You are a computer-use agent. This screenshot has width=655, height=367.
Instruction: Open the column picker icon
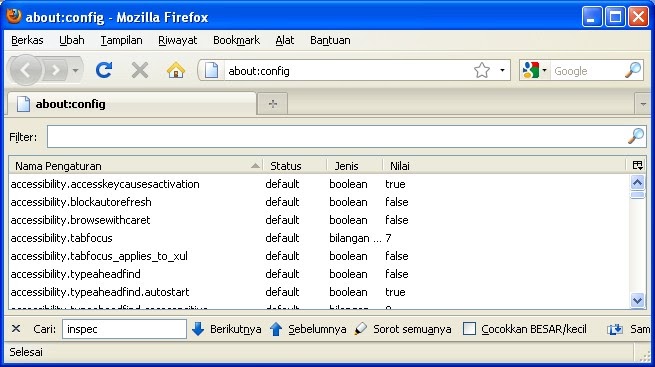637,165
